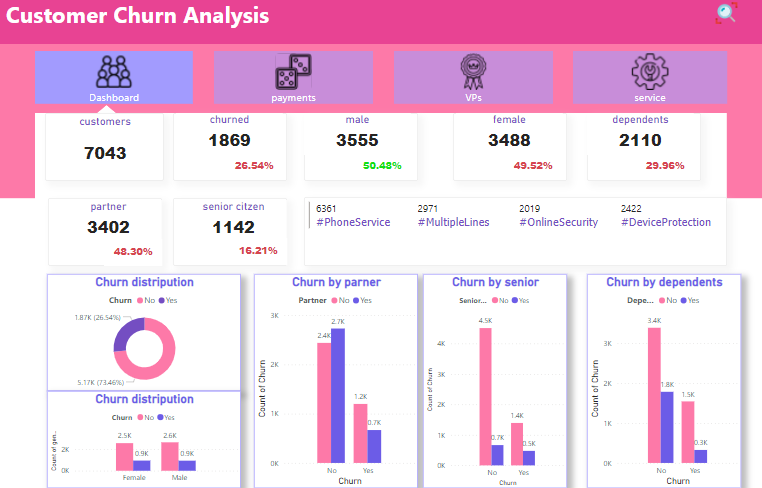
Task: Click the #DeviceProtection link
Action: (666, 222)
